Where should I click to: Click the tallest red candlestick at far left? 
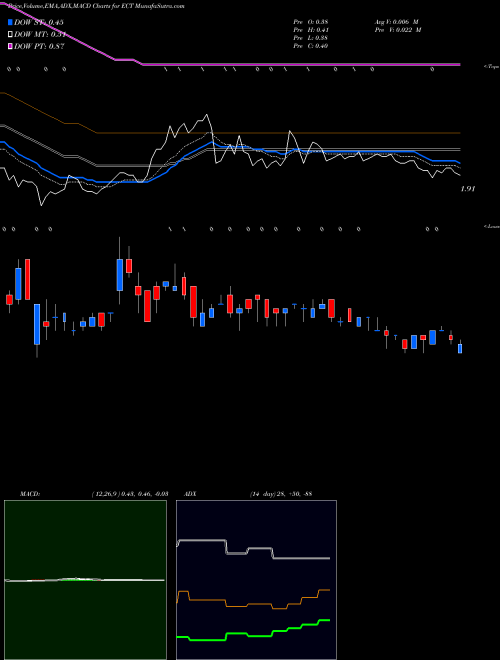(x=27, y=279)
